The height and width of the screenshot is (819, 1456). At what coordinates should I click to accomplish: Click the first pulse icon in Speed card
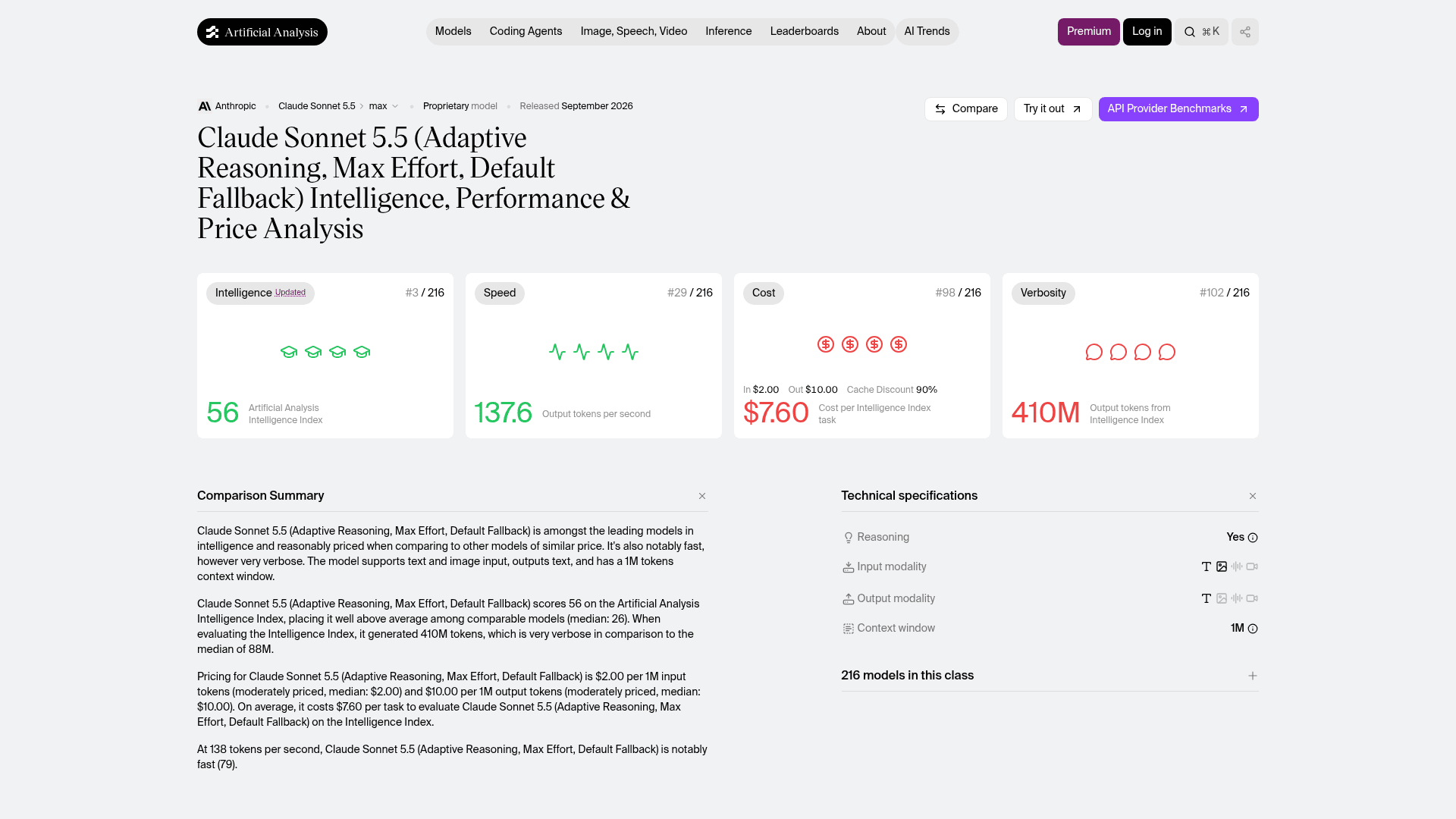pos(557,352)
